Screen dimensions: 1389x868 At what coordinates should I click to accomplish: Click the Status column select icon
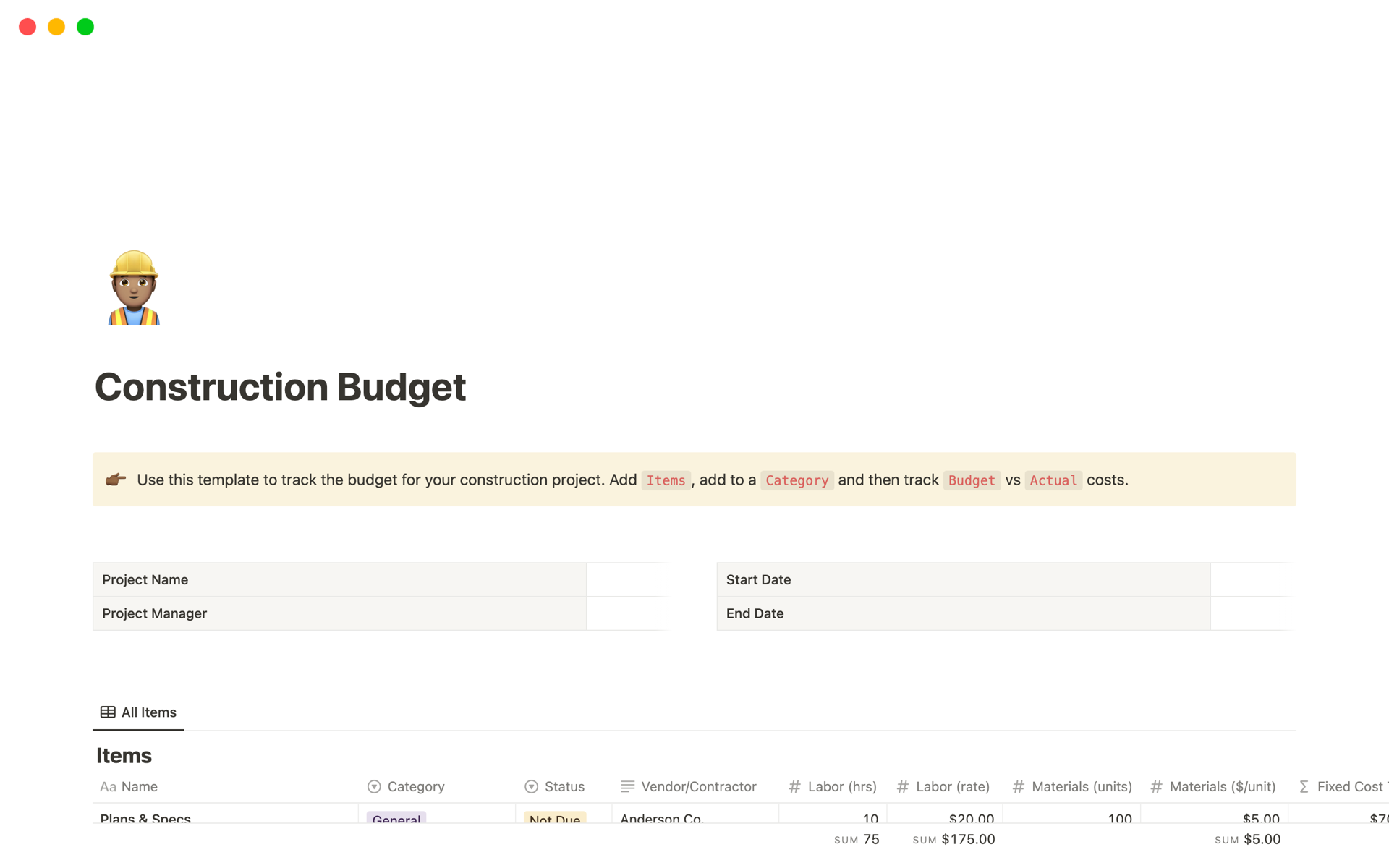coord(531,787)
